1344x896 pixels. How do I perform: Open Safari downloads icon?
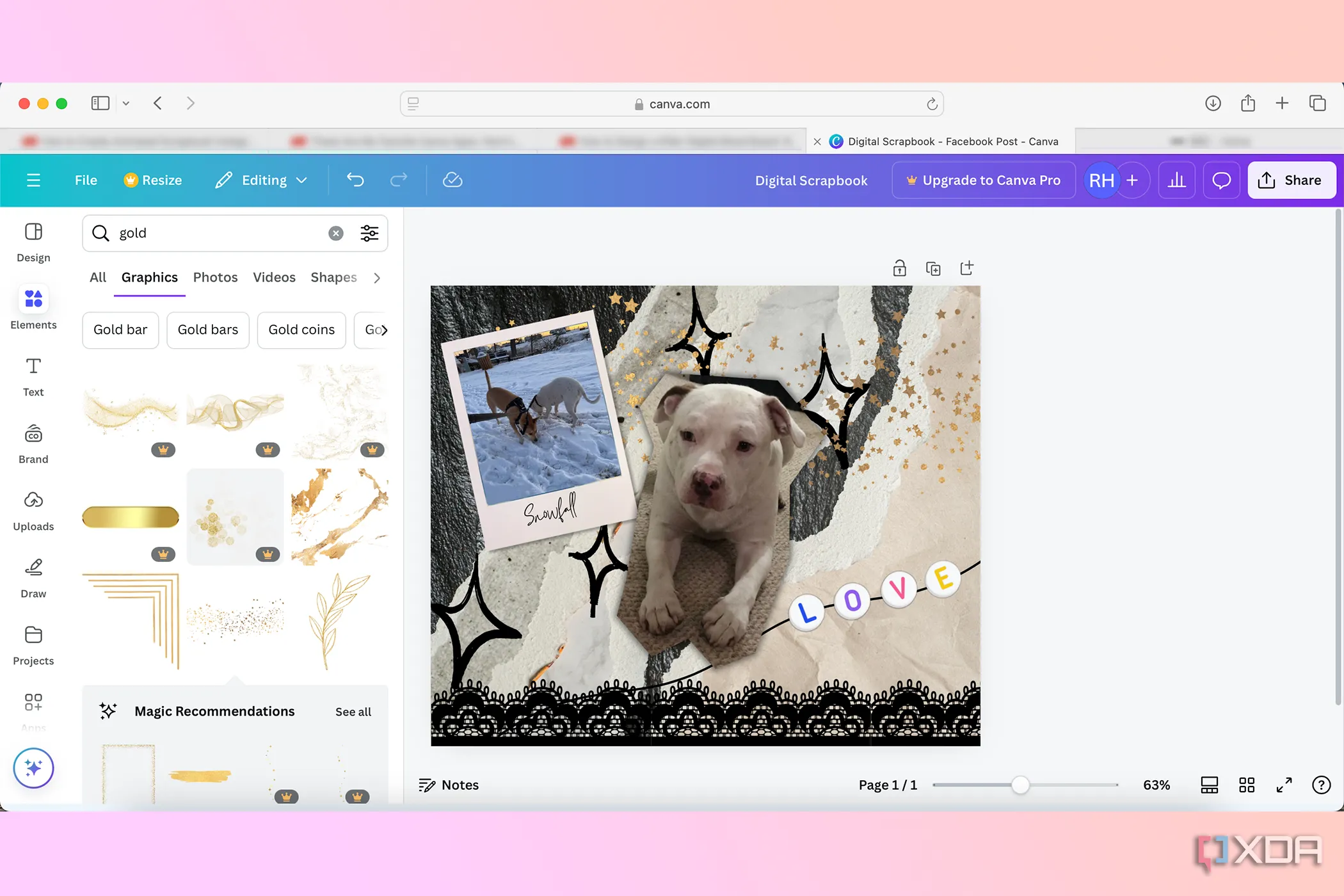pyautogui.click(x=1213, y=103)
